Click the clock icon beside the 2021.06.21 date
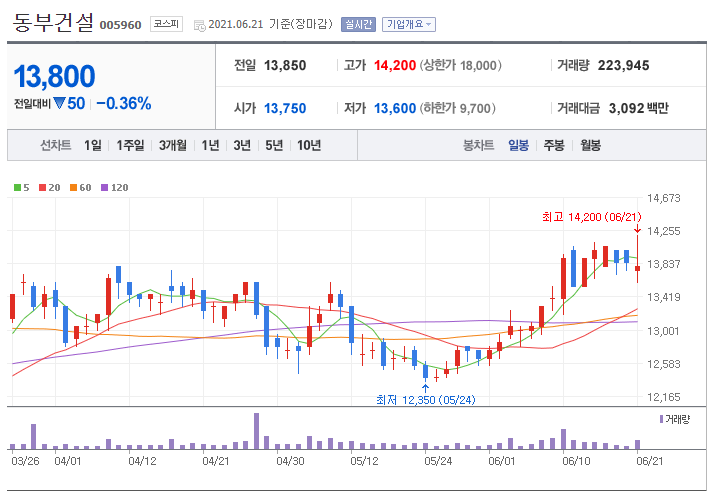This screenshot has width=707, height=491. pyautogui.click(x=199, y=26)
